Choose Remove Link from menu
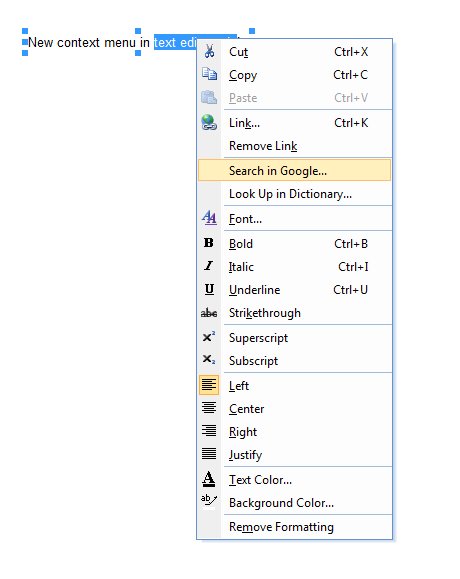This screenshot has width=460, height=579. [x=295, y=145]
